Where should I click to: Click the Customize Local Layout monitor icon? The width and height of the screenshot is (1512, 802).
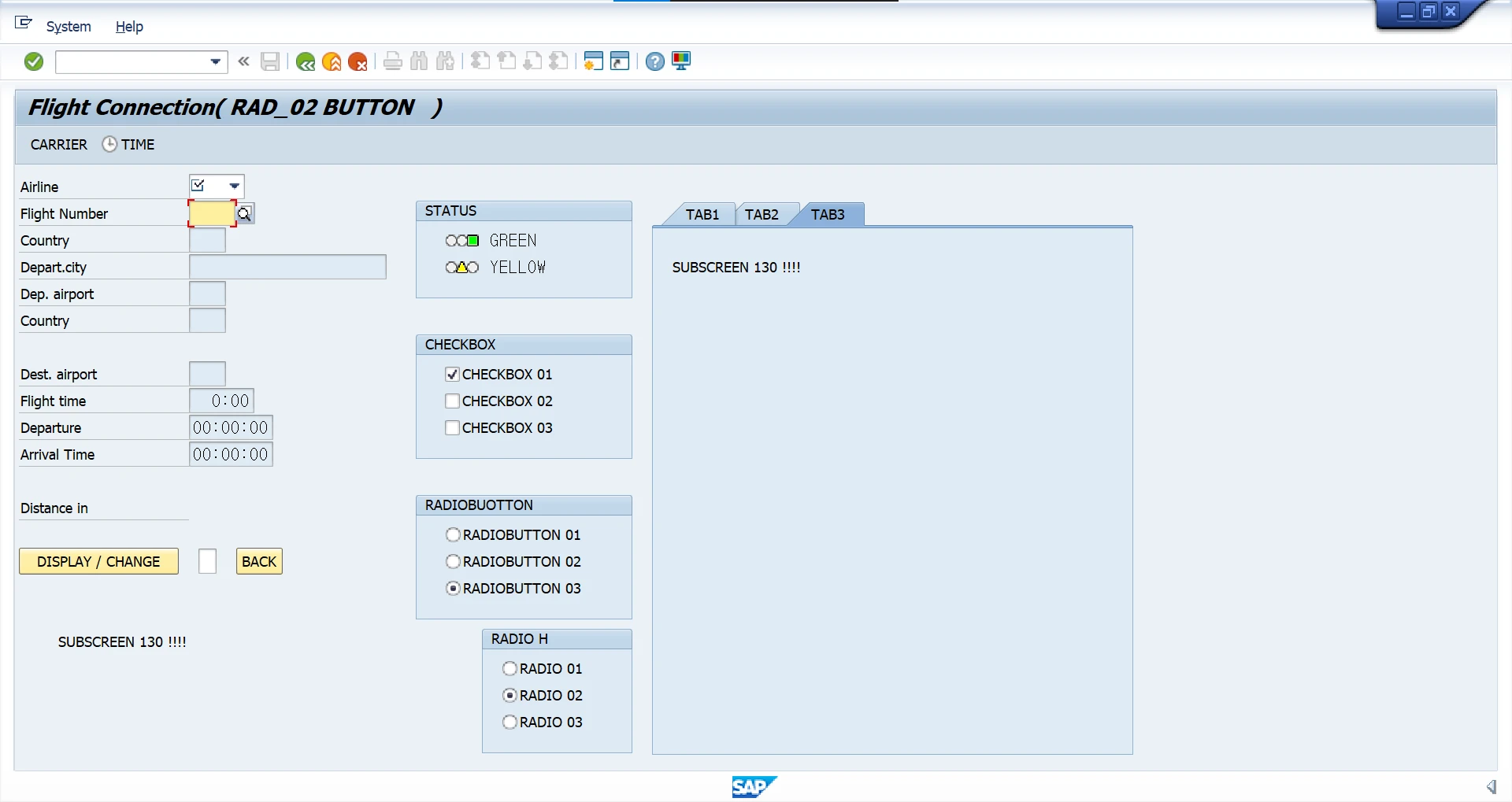tap(681, 61)
